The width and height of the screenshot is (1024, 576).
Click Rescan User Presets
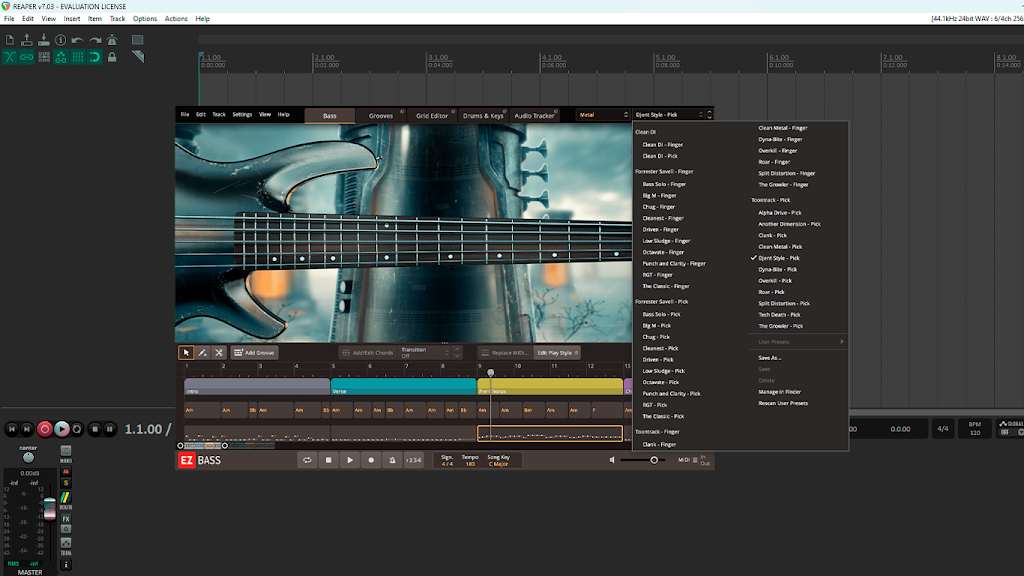coord(783,404)
